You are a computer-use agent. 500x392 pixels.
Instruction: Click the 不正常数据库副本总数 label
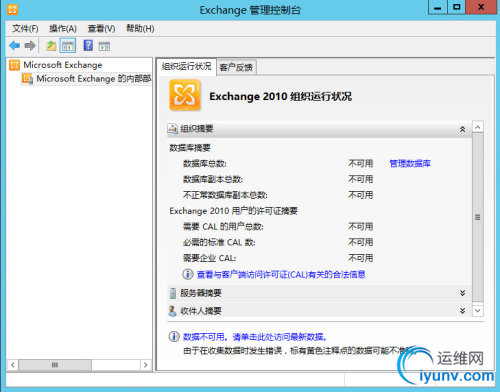pos(225,195)
